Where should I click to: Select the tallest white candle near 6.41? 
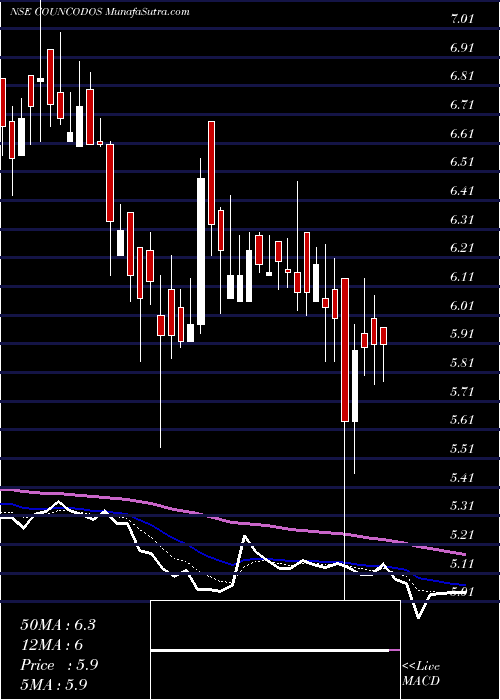pyautogui.click(x=201, y=251)
